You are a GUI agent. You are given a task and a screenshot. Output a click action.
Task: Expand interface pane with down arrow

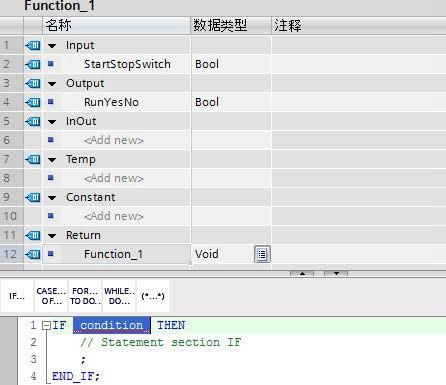[x=336, y=273]
